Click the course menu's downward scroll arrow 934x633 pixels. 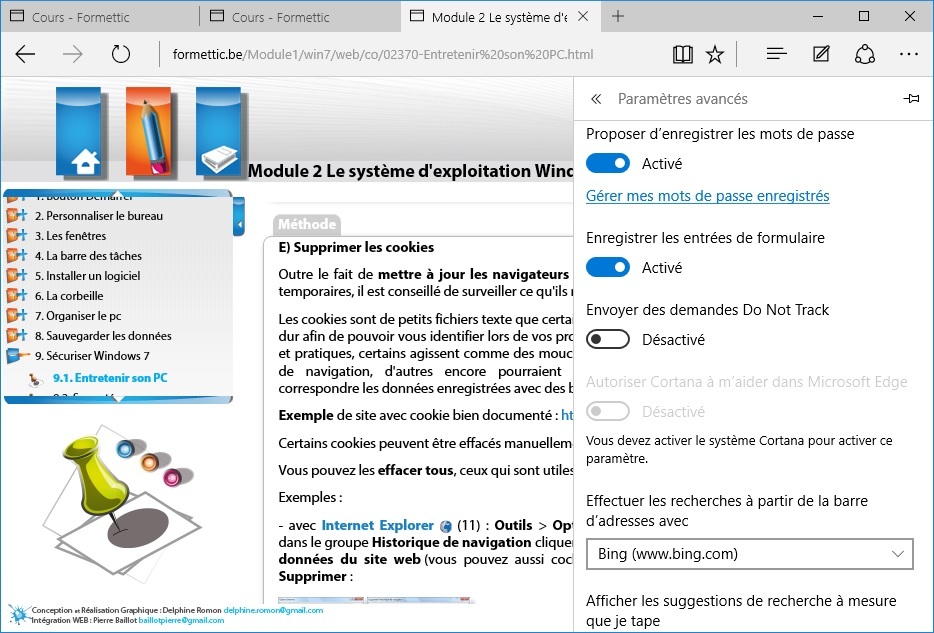(x=118, y=400)
